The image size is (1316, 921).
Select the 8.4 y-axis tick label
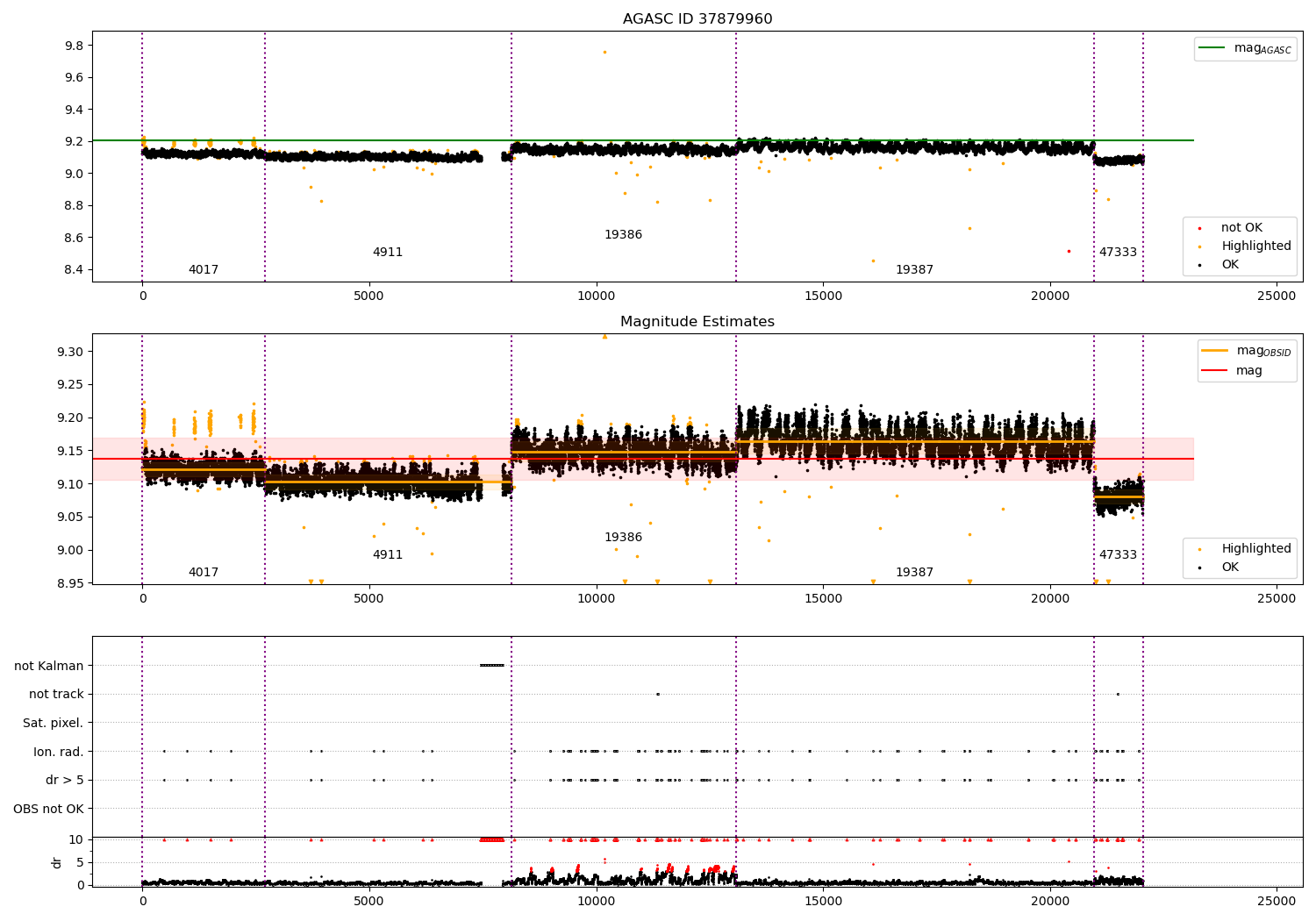[74, 270]
